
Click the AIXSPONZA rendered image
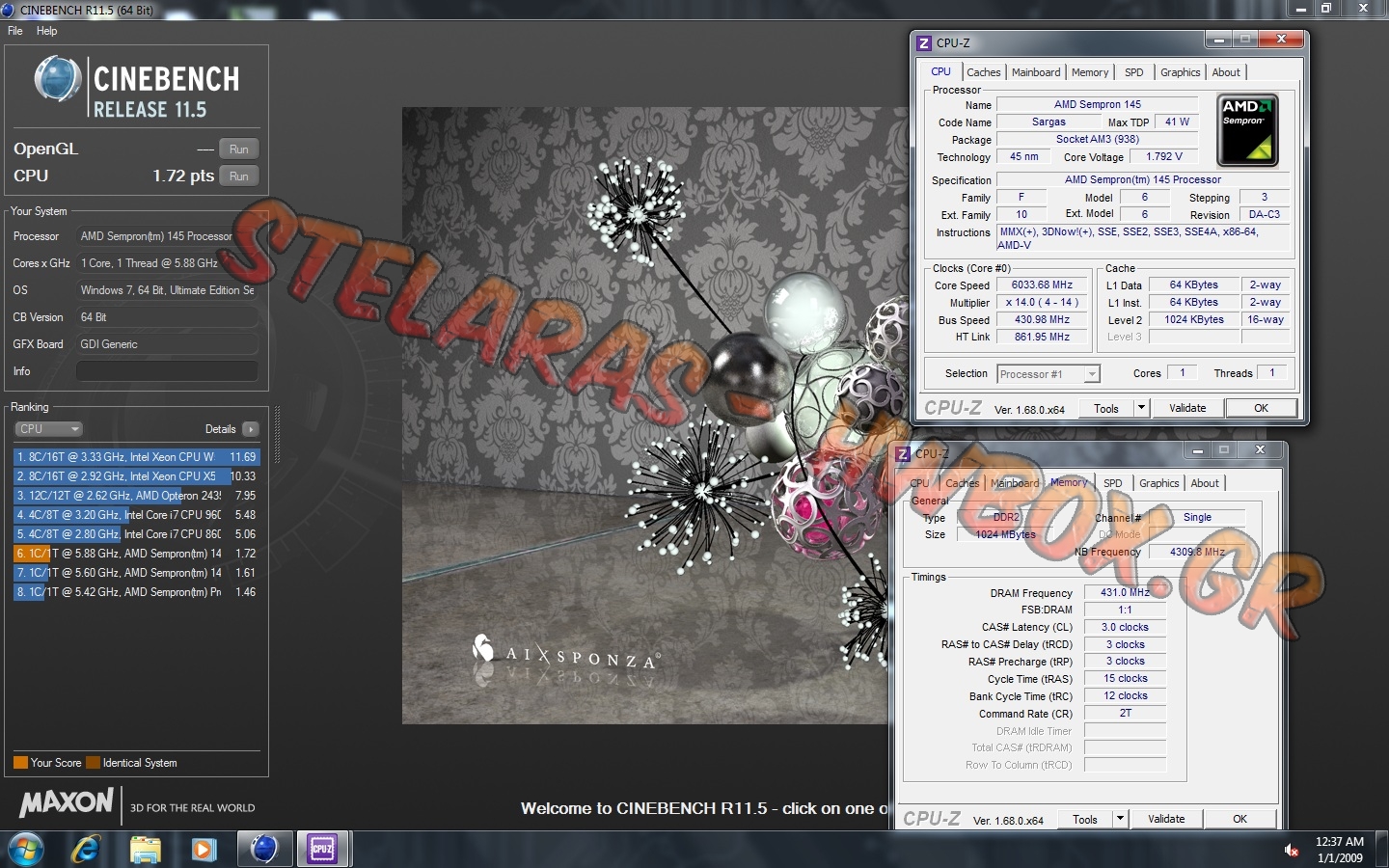tap(644, 415)
